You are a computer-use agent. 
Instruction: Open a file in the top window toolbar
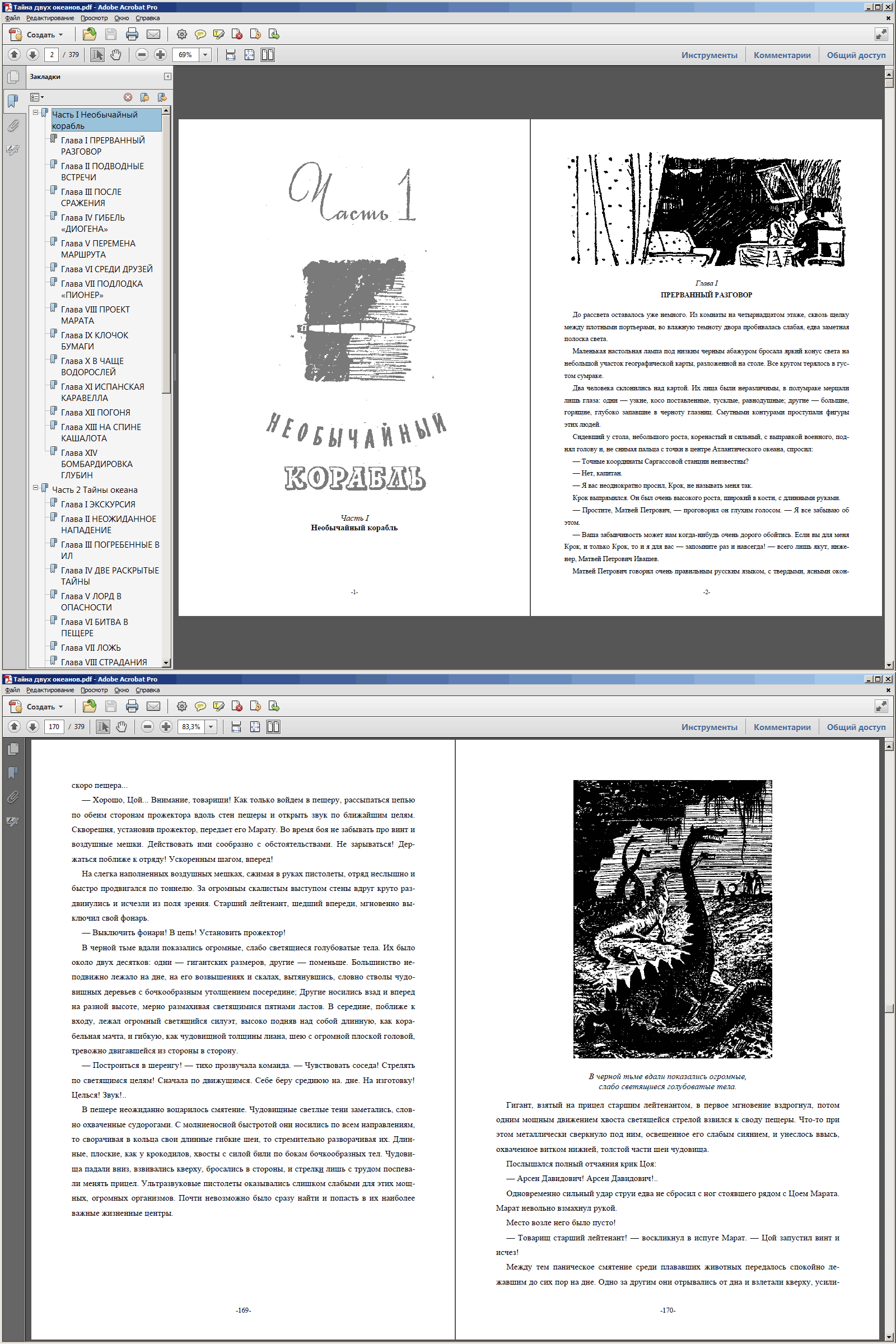89,34
